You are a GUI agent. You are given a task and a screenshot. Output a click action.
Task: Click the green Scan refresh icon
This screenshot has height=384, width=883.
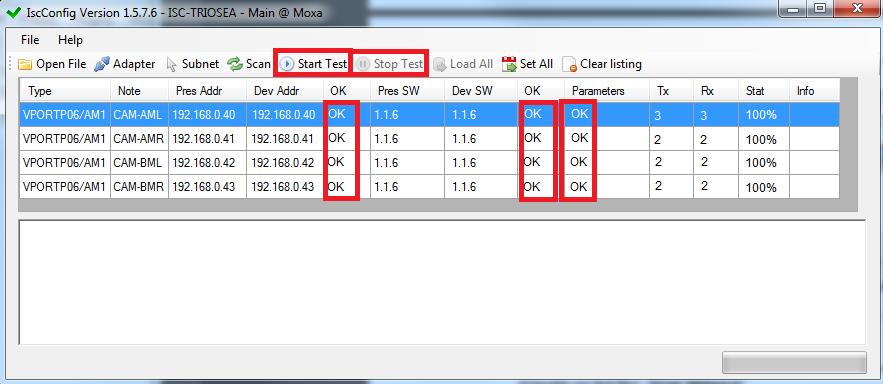click(x=234, y=64)
